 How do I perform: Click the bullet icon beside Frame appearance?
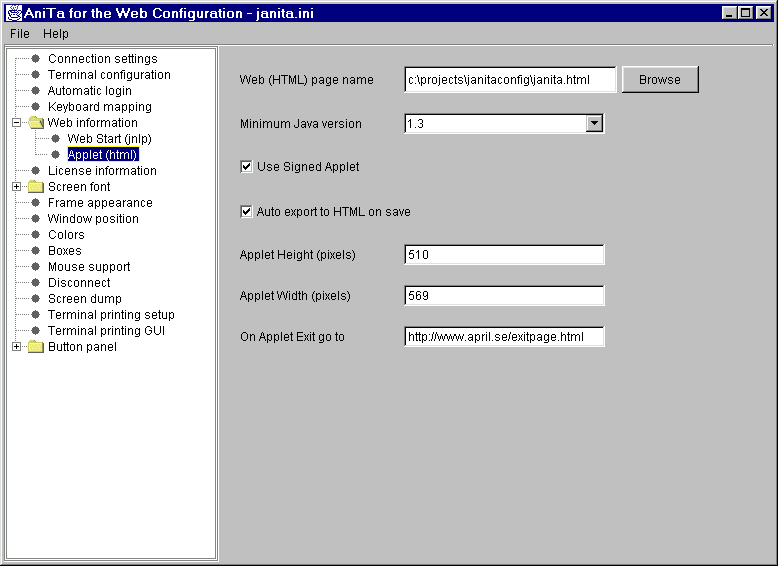[36, 202]
